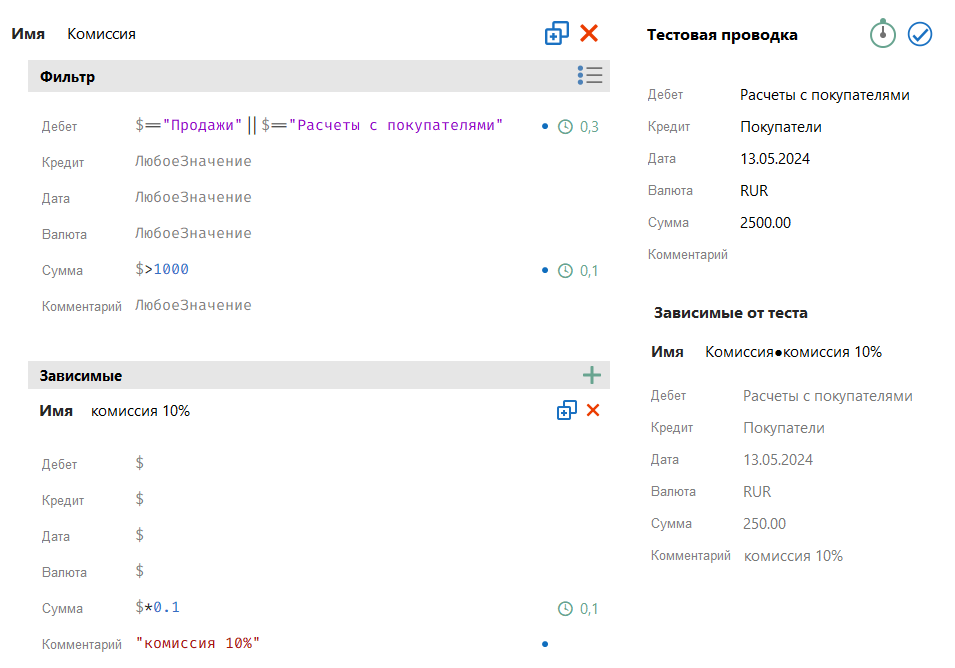Click the clock icon beside Сумма filter
Image resolution: width=955 pixels, height=668 pixels.
565,270
